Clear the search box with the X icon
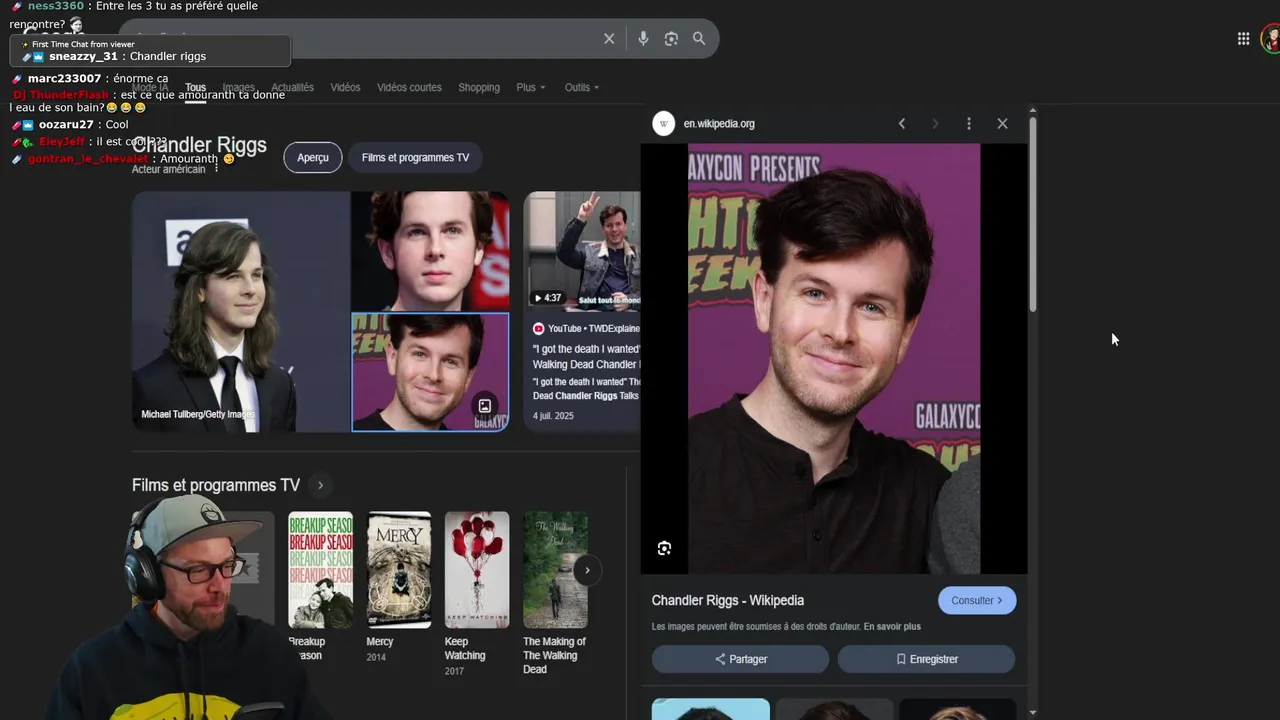The height and width of the screenshot is (720, 1280). tap(609, 39)
